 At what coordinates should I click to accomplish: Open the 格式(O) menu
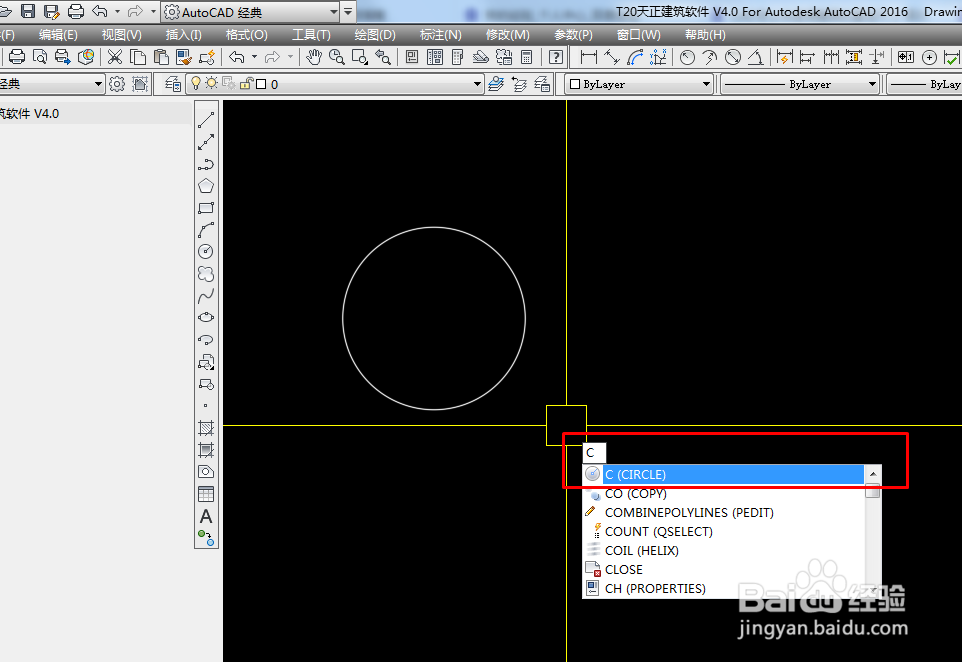coord(246,35)
